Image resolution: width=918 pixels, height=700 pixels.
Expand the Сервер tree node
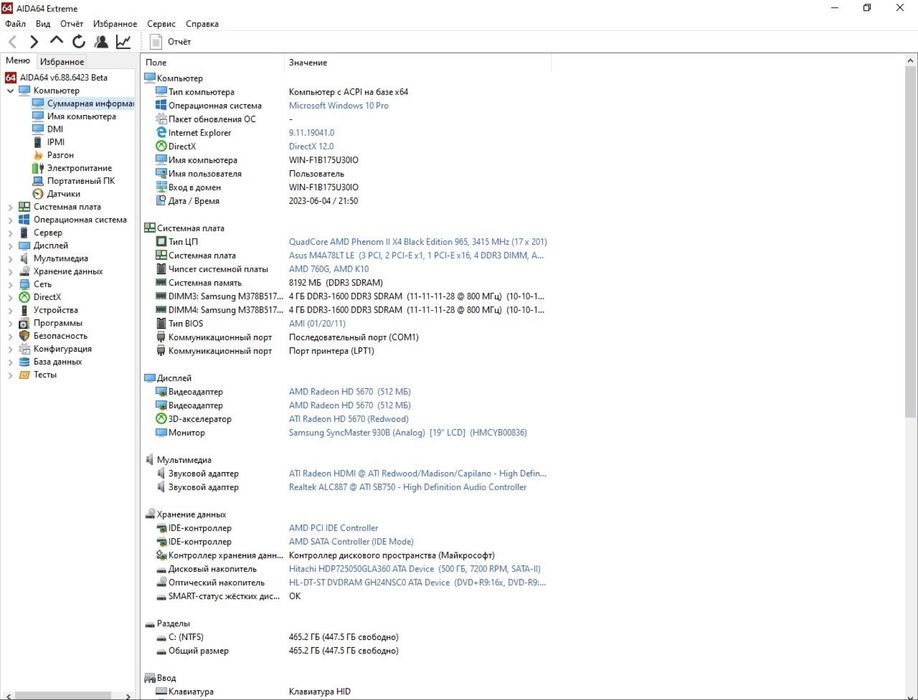click(10, 232)
